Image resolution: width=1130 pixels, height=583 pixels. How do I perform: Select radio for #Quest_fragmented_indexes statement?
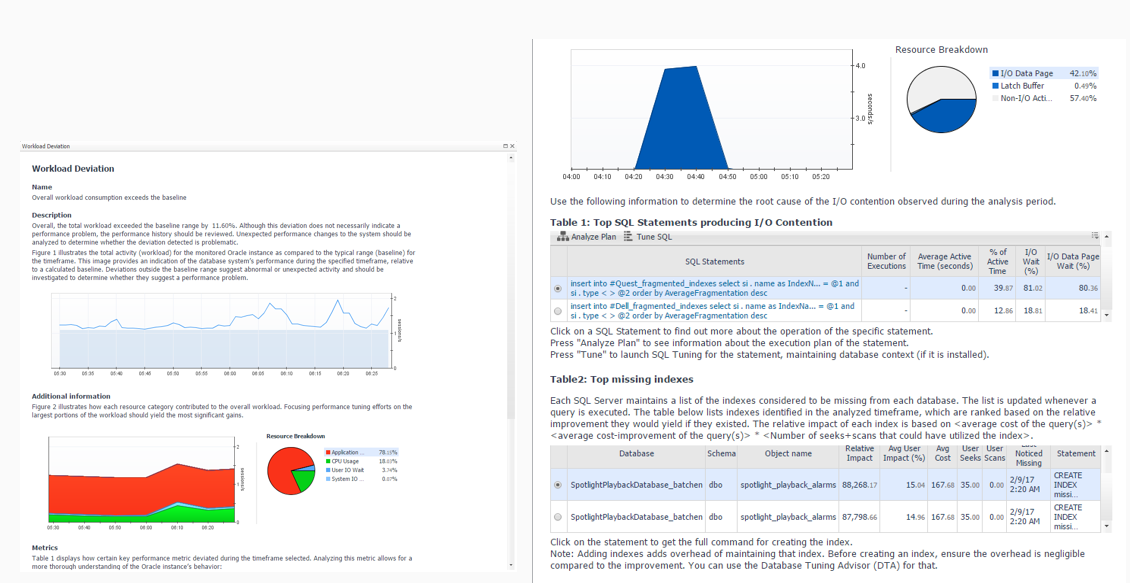[558, 289]
